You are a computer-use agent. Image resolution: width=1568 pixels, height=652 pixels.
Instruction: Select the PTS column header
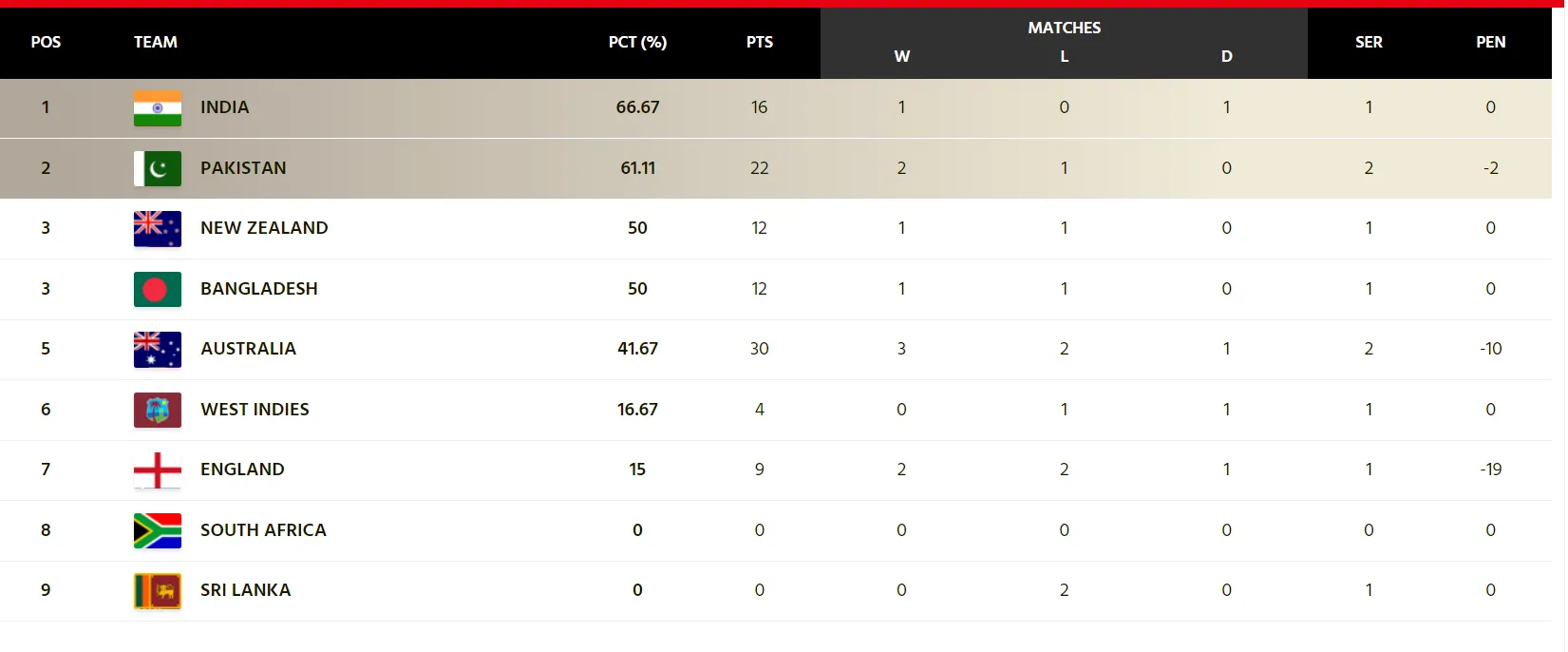[x=760, y=42]
